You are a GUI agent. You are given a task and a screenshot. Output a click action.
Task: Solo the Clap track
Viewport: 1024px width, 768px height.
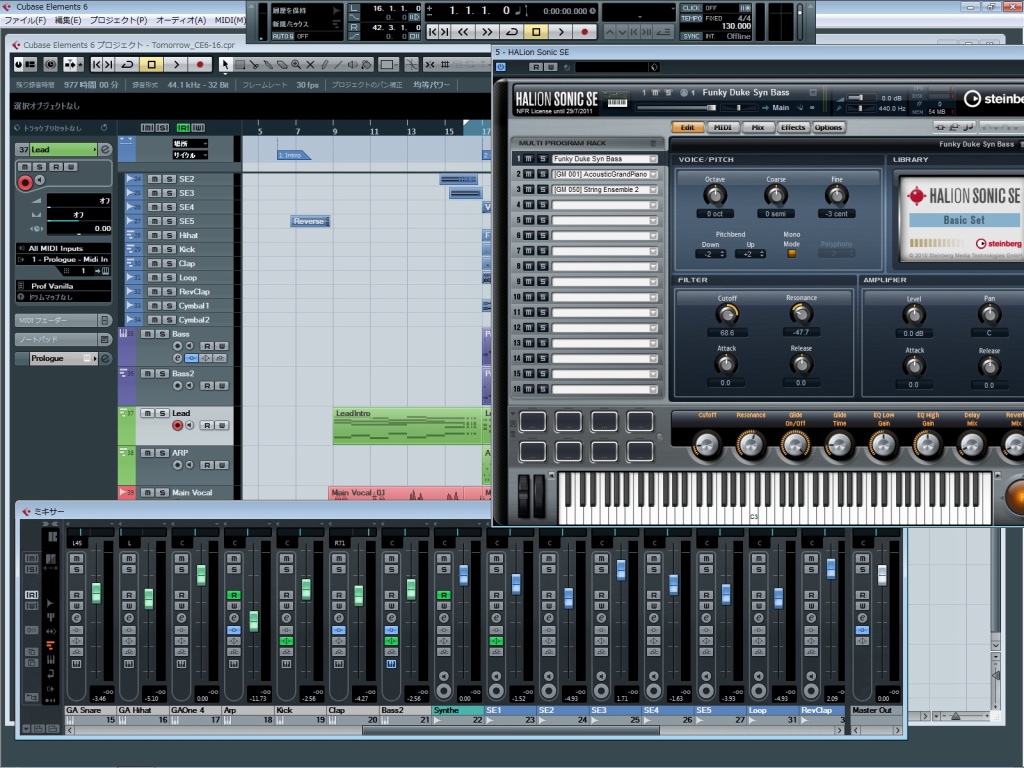tap(169, 264)
